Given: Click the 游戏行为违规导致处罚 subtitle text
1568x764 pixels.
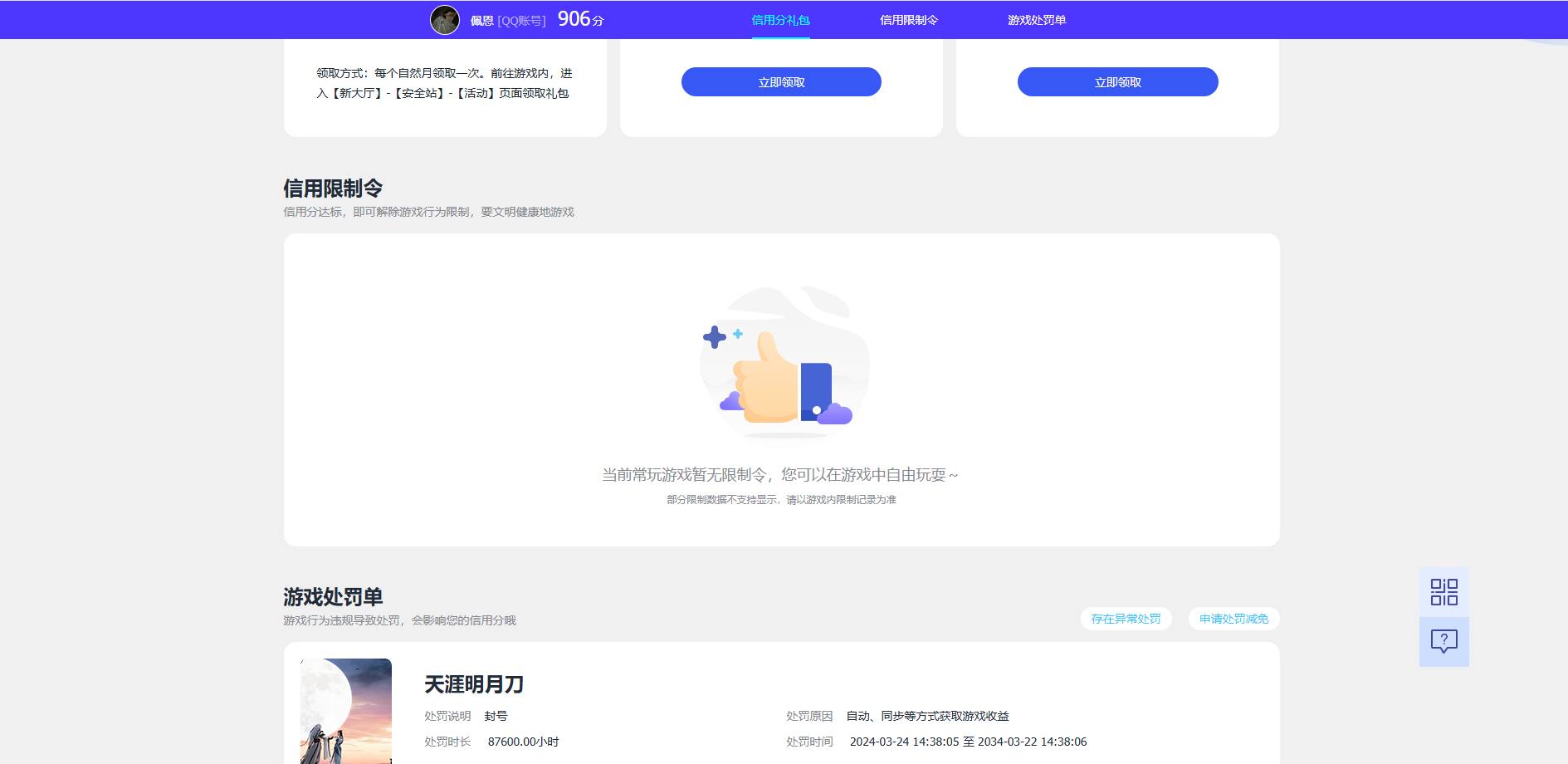Looking at the screenshot, I should pyautogui.click(x=399, y=620).
